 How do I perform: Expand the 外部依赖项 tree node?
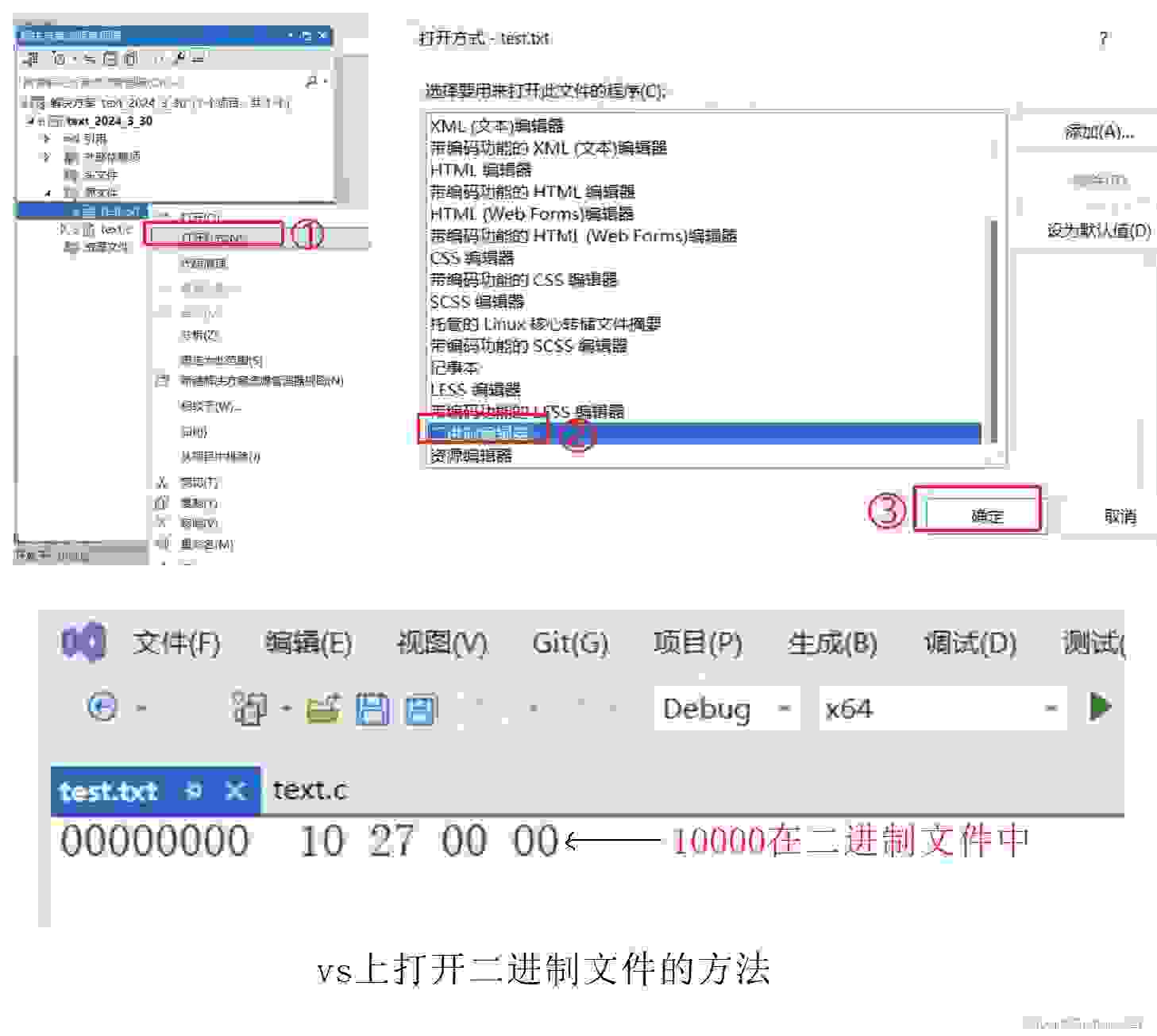pyautogui.click(x=45, y=156)
